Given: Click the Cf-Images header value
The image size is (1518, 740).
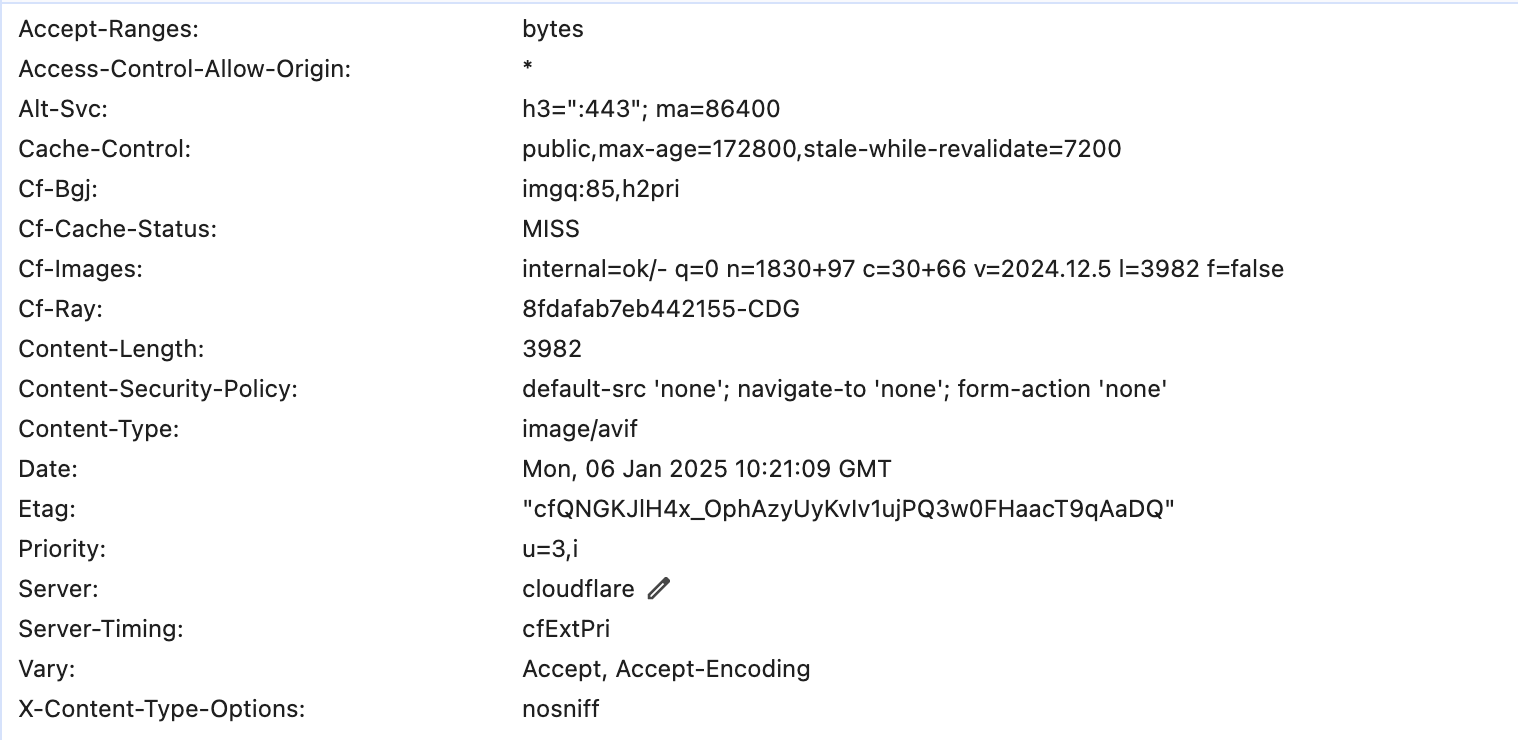Looking at the screenshot, I should tap(902, 269).
